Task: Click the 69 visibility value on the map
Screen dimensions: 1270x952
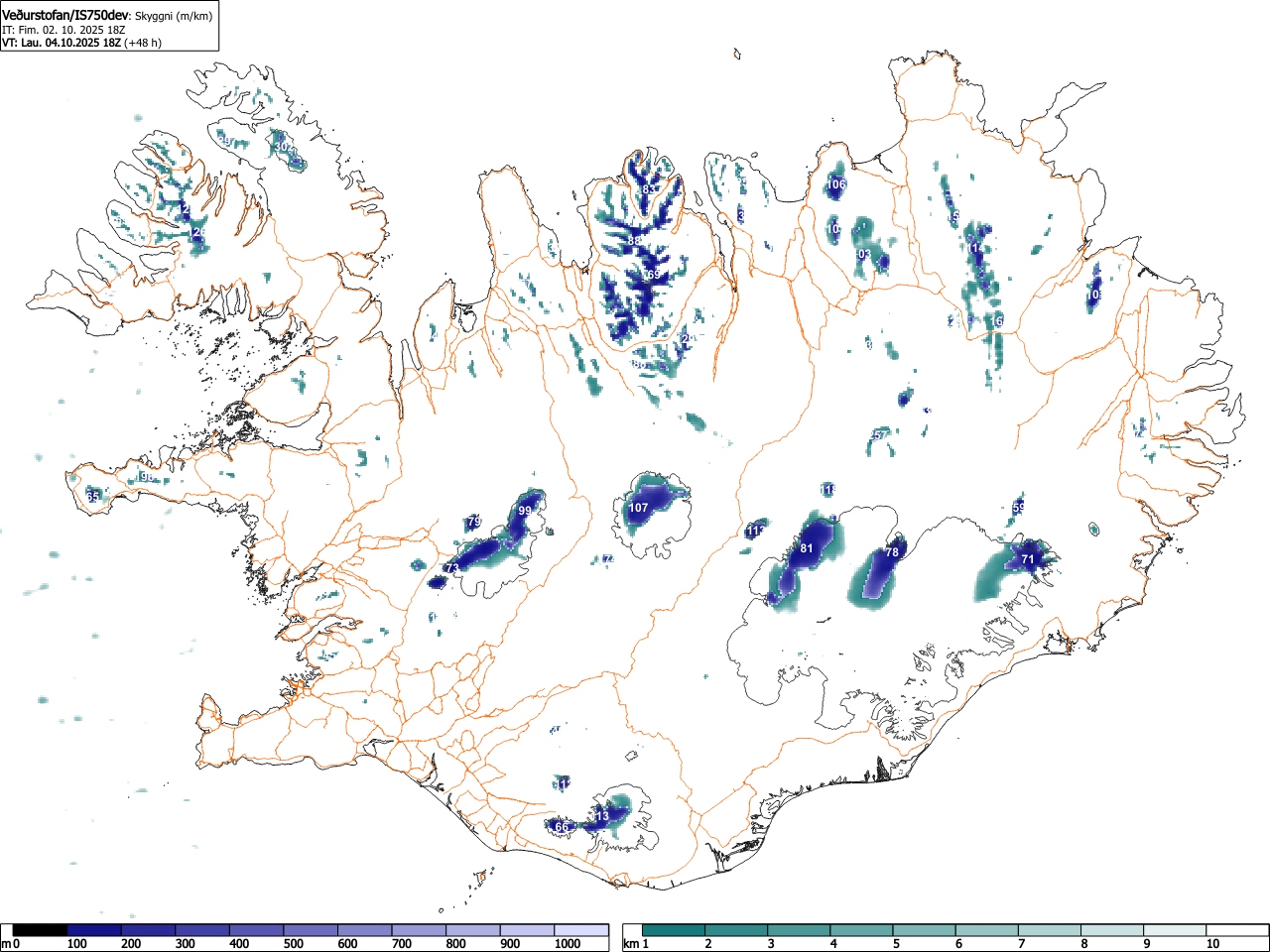Action: point(652,275)
